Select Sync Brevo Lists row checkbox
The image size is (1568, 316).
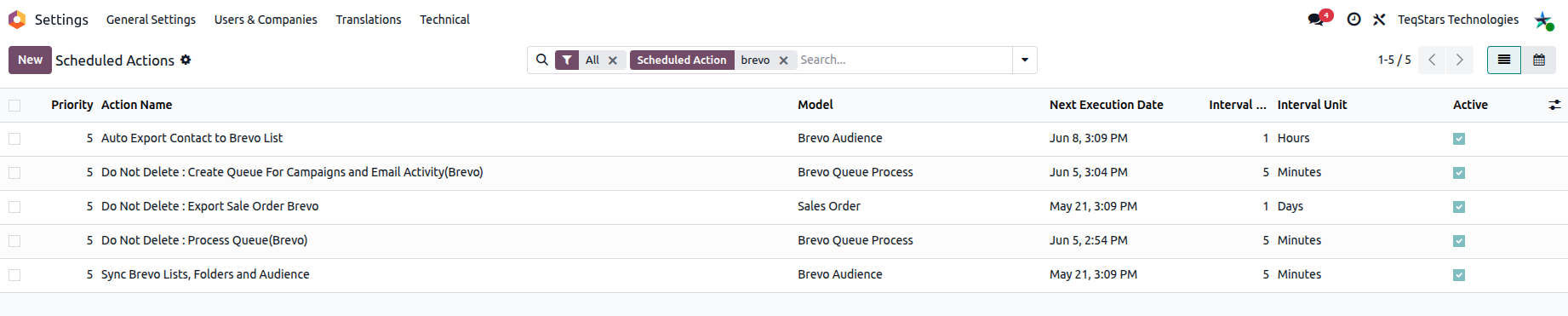(14, 275)
